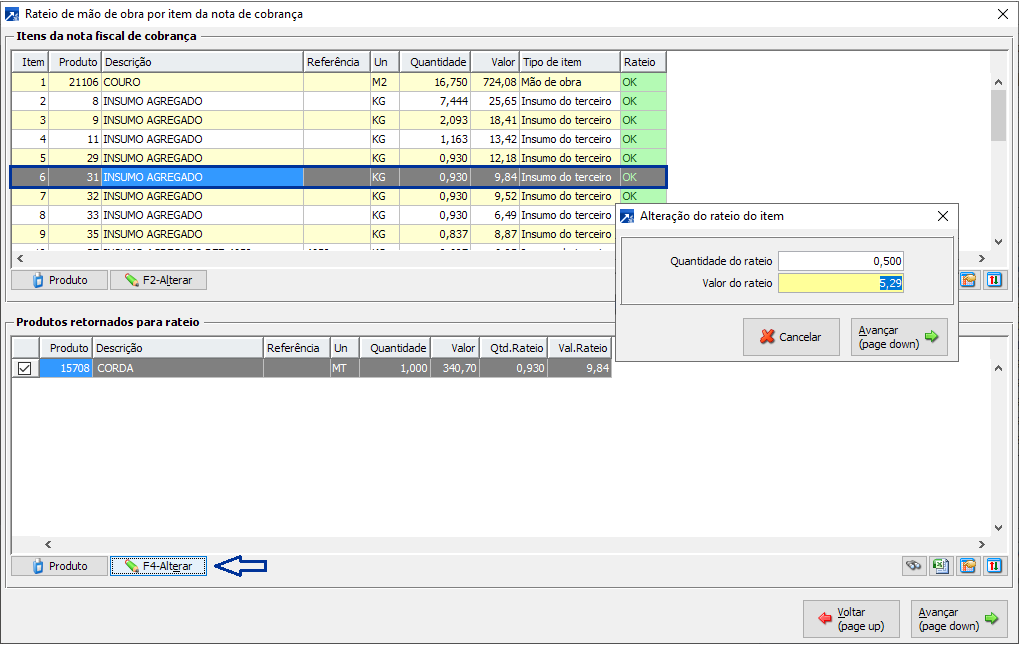Toggle checkbox on CORDA row
Screen dimensions: 1020x645
click(25, 369)
